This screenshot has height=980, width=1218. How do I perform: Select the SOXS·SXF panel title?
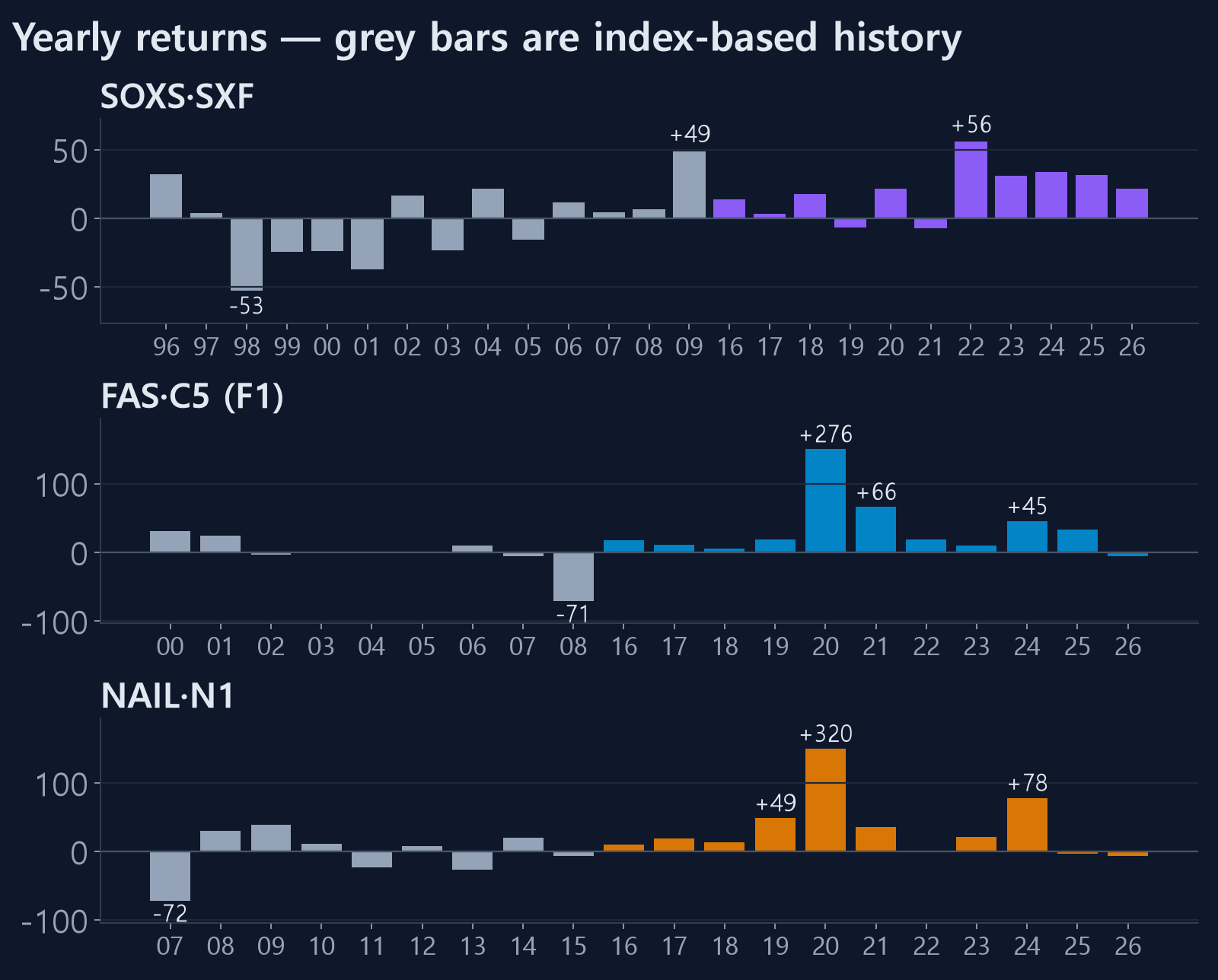tap(177, 97)
